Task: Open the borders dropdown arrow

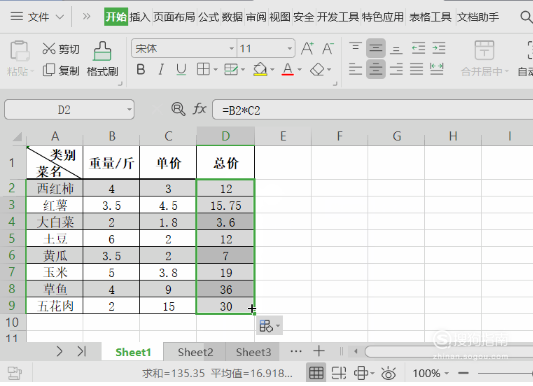Action: (x=216, y=70)
